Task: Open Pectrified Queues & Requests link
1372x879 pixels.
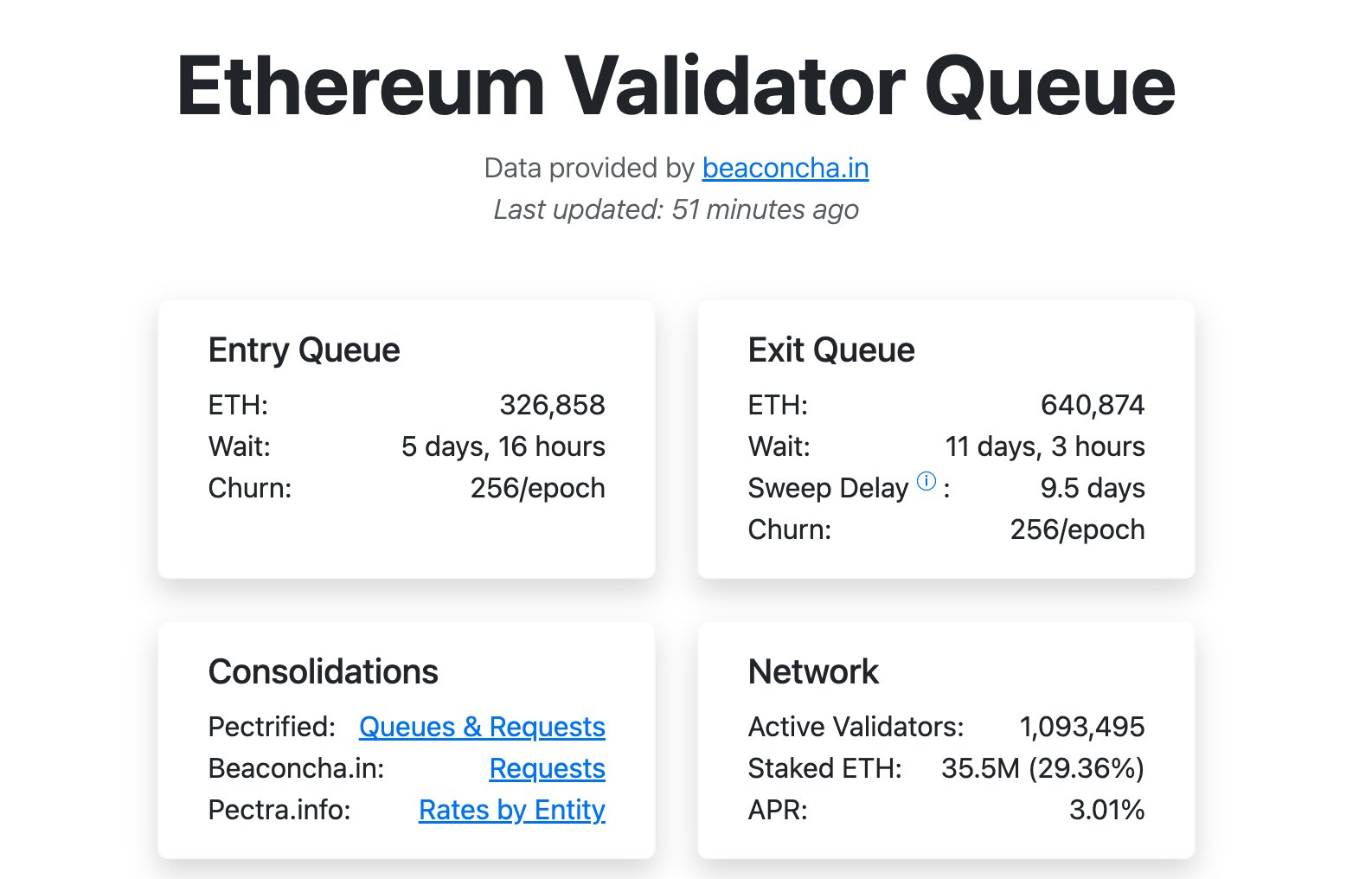Action: tap(482, 727)
